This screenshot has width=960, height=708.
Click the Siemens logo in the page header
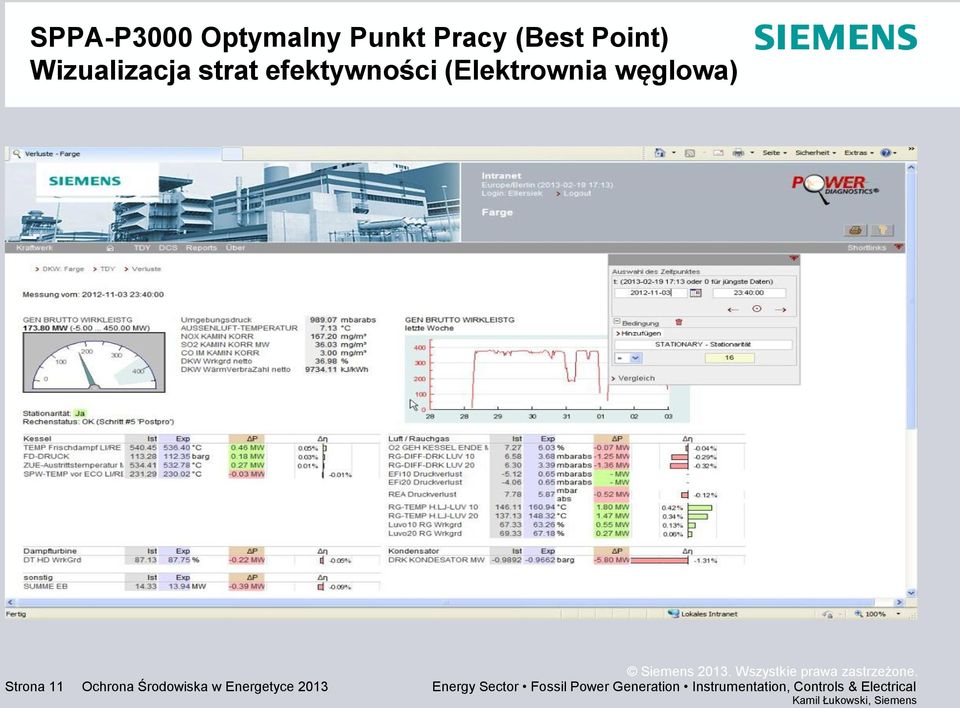click(84, 181)
